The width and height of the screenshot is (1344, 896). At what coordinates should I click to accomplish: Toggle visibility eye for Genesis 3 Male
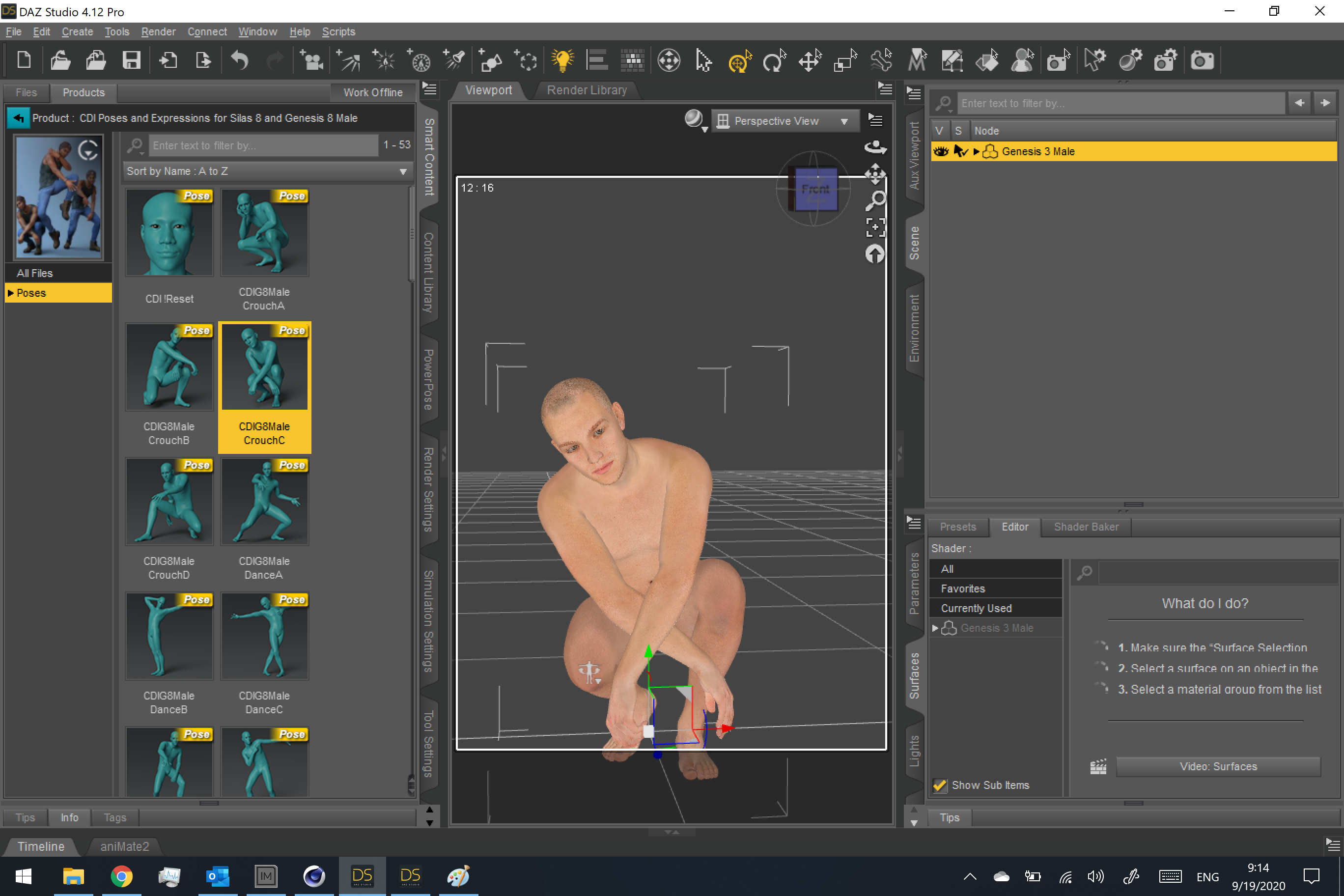[x=941, y=151]
